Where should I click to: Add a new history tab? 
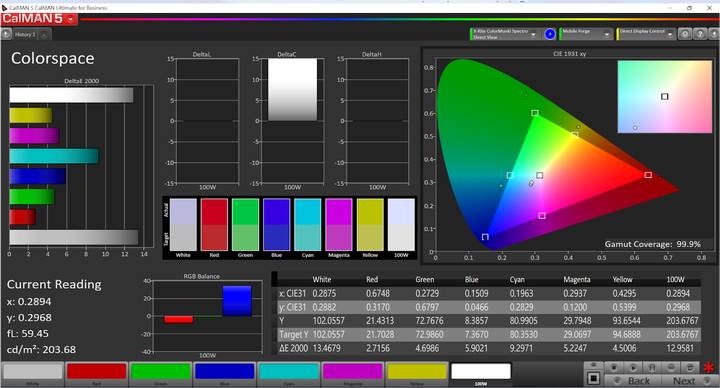[x=45, y=34]
